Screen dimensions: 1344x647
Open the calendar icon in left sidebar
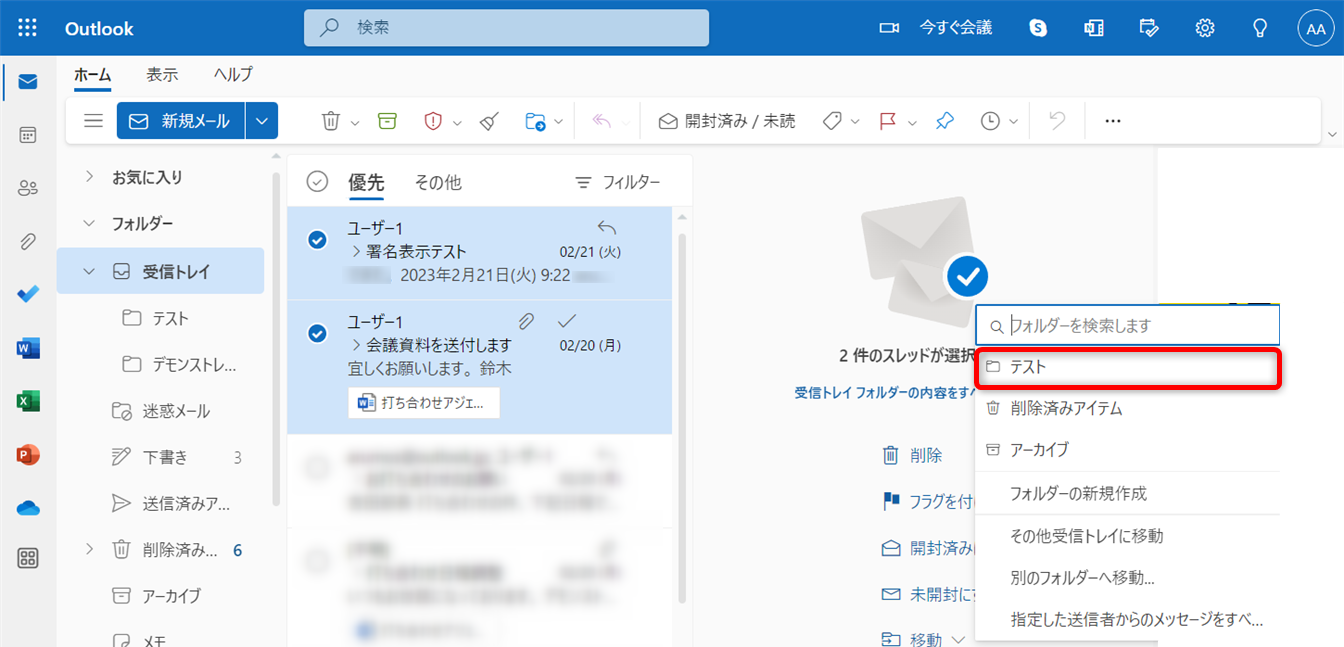(28, 135)
